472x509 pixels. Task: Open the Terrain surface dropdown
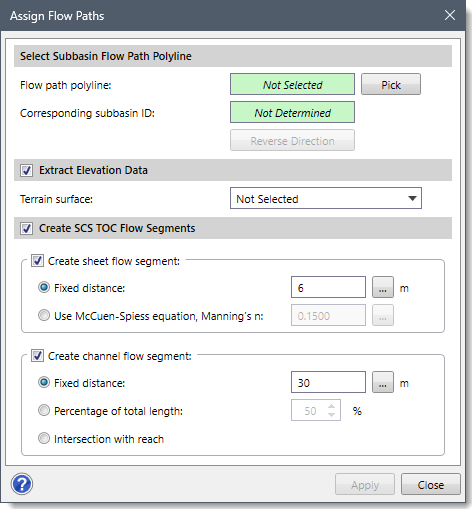(326, 198)
